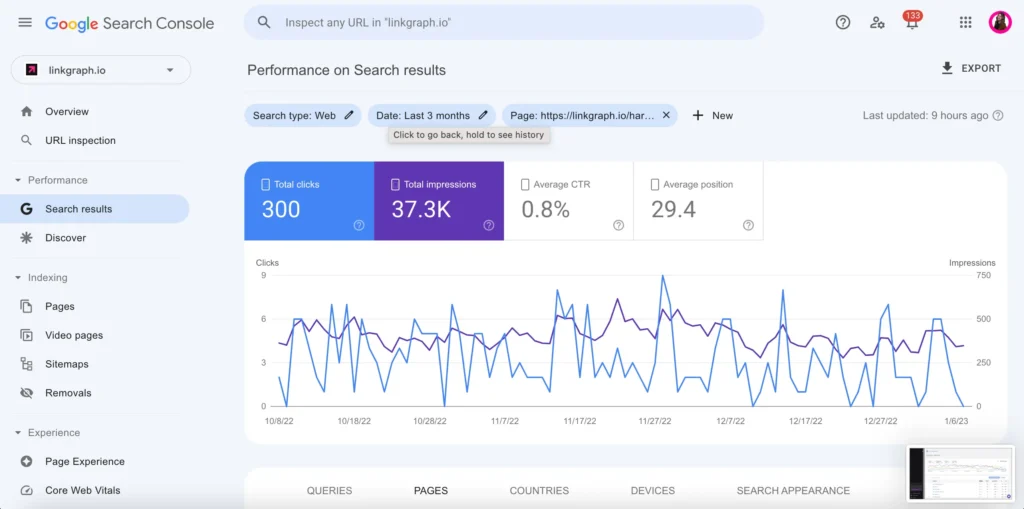Collapse the Performance sidebar section

point(18,180)
